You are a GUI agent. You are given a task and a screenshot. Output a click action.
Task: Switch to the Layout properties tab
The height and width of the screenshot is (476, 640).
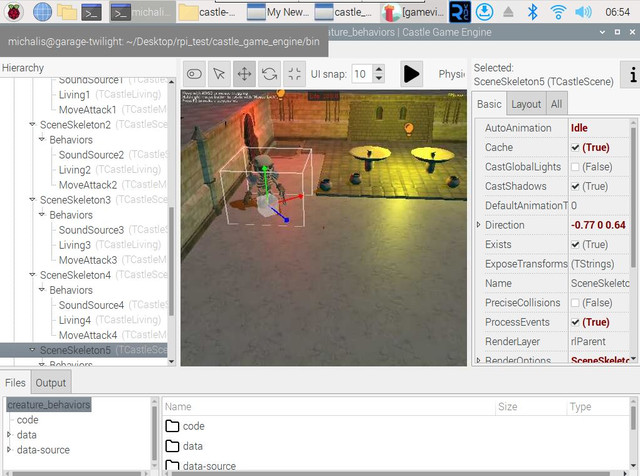click(526, 104)
